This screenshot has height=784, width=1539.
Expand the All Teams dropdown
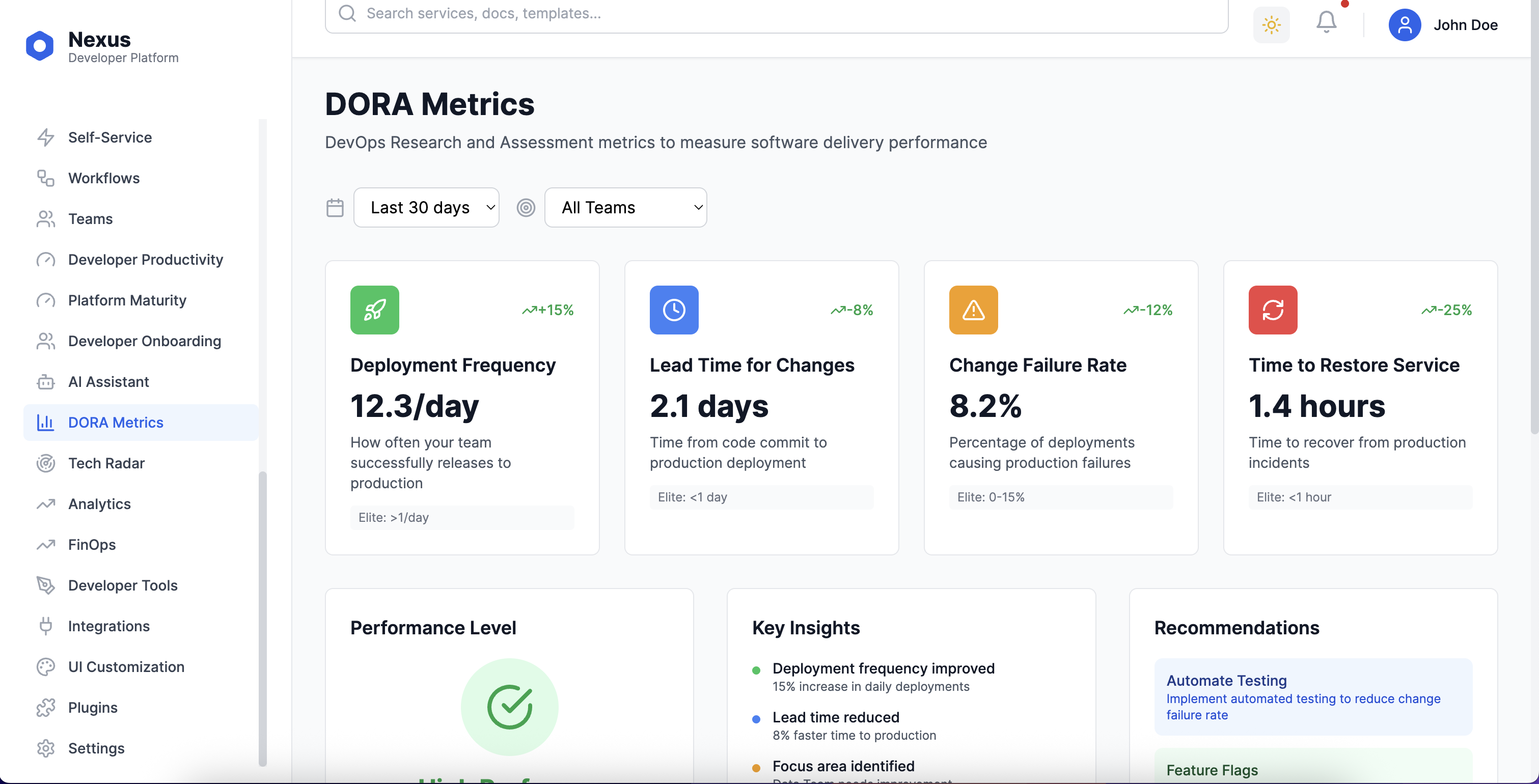(625, 208)
